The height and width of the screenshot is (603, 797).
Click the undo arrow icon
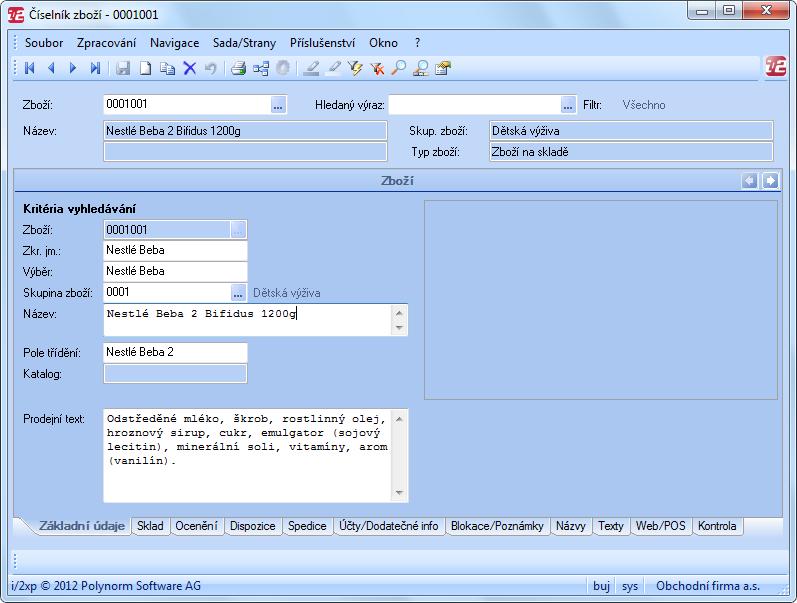[210, 68]
